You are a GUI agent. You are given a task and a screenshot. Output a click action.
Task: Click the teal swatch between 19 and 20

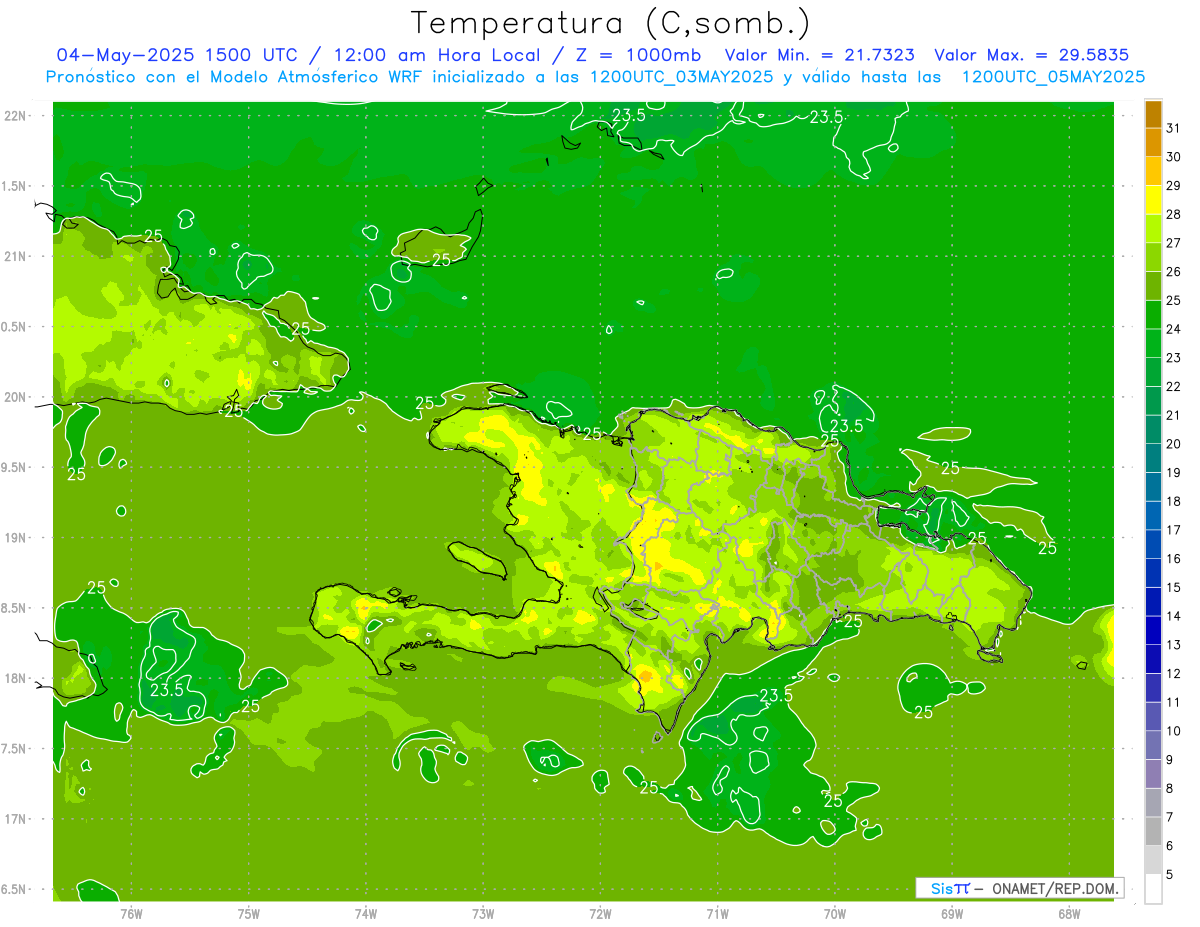1153,458
